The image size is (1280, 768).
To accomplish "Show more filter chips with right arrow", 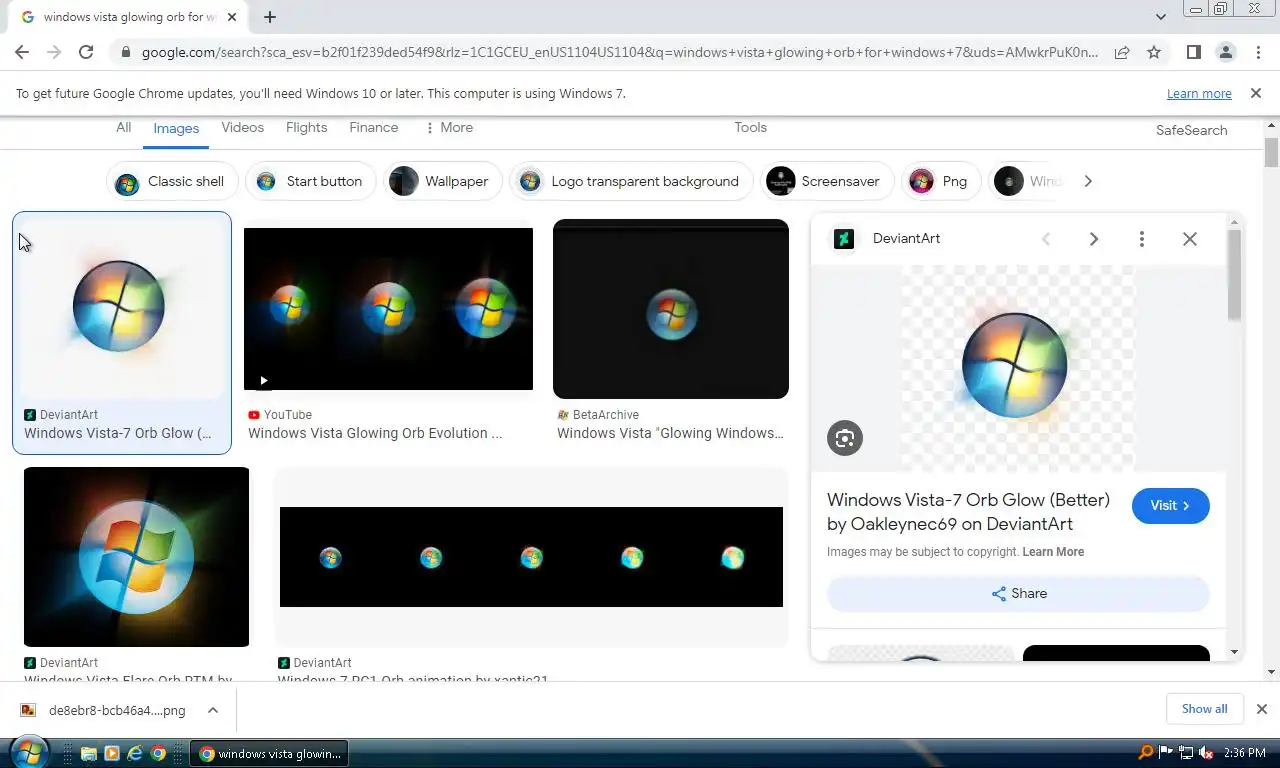I will click(x=1088, y=181).
